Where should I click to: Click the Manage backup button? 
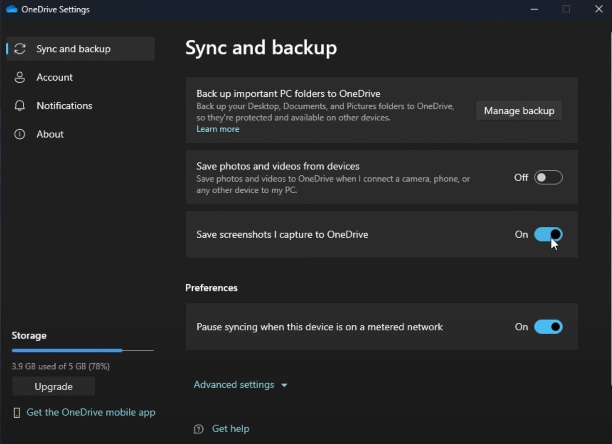(519, 111)
